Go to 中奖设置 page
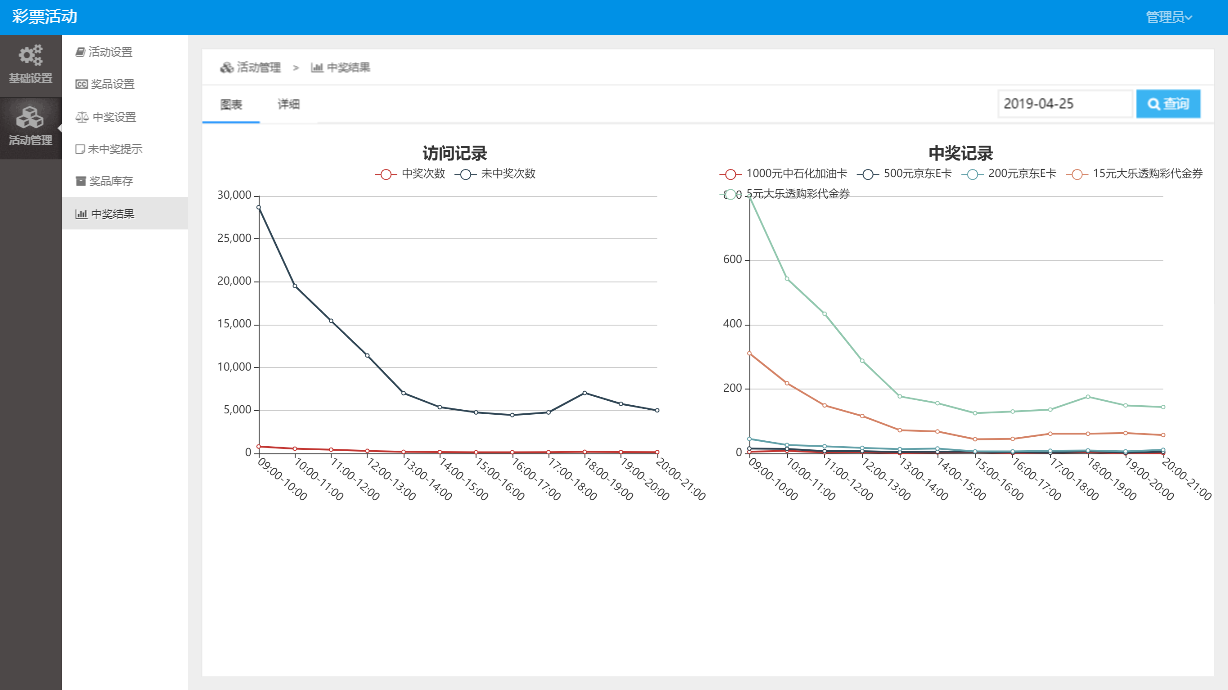This screenshot has height=690, width=1228. 106,117
